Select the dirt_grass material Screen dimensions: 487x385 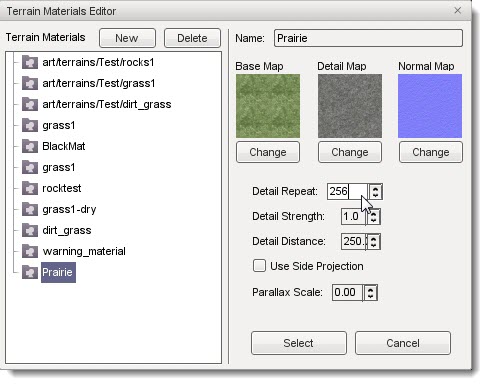[x=67, y=230]
